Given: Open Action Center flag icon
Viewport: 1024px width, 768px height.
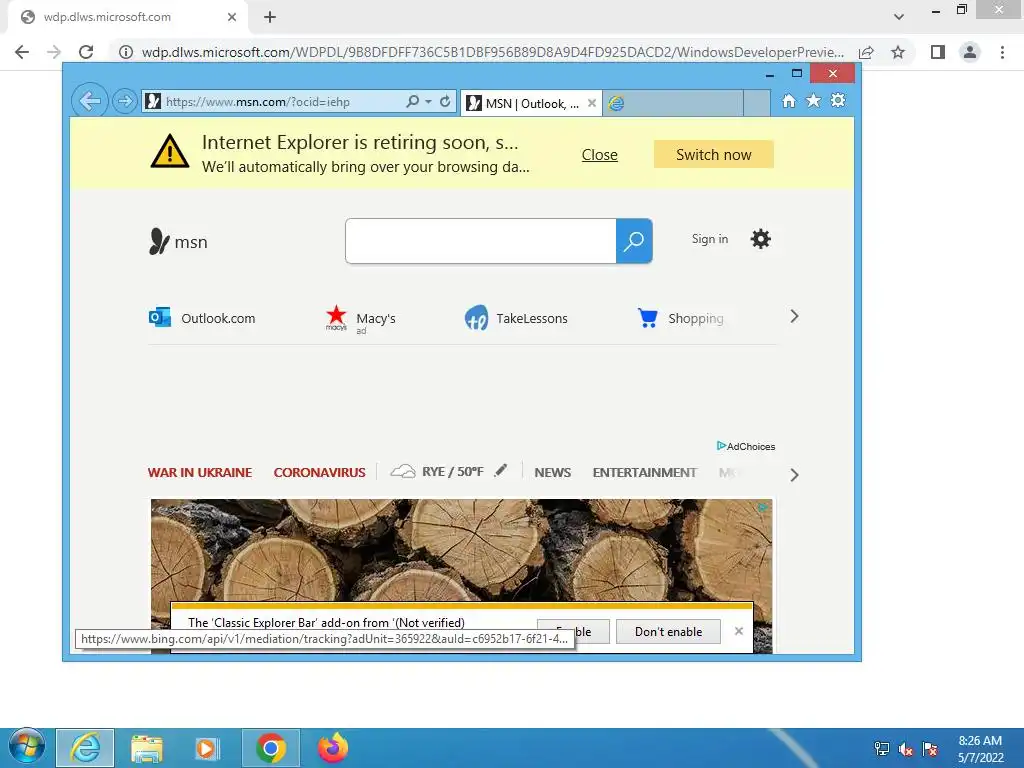Looking at the screenshot, I should click(x=930, y=749).
